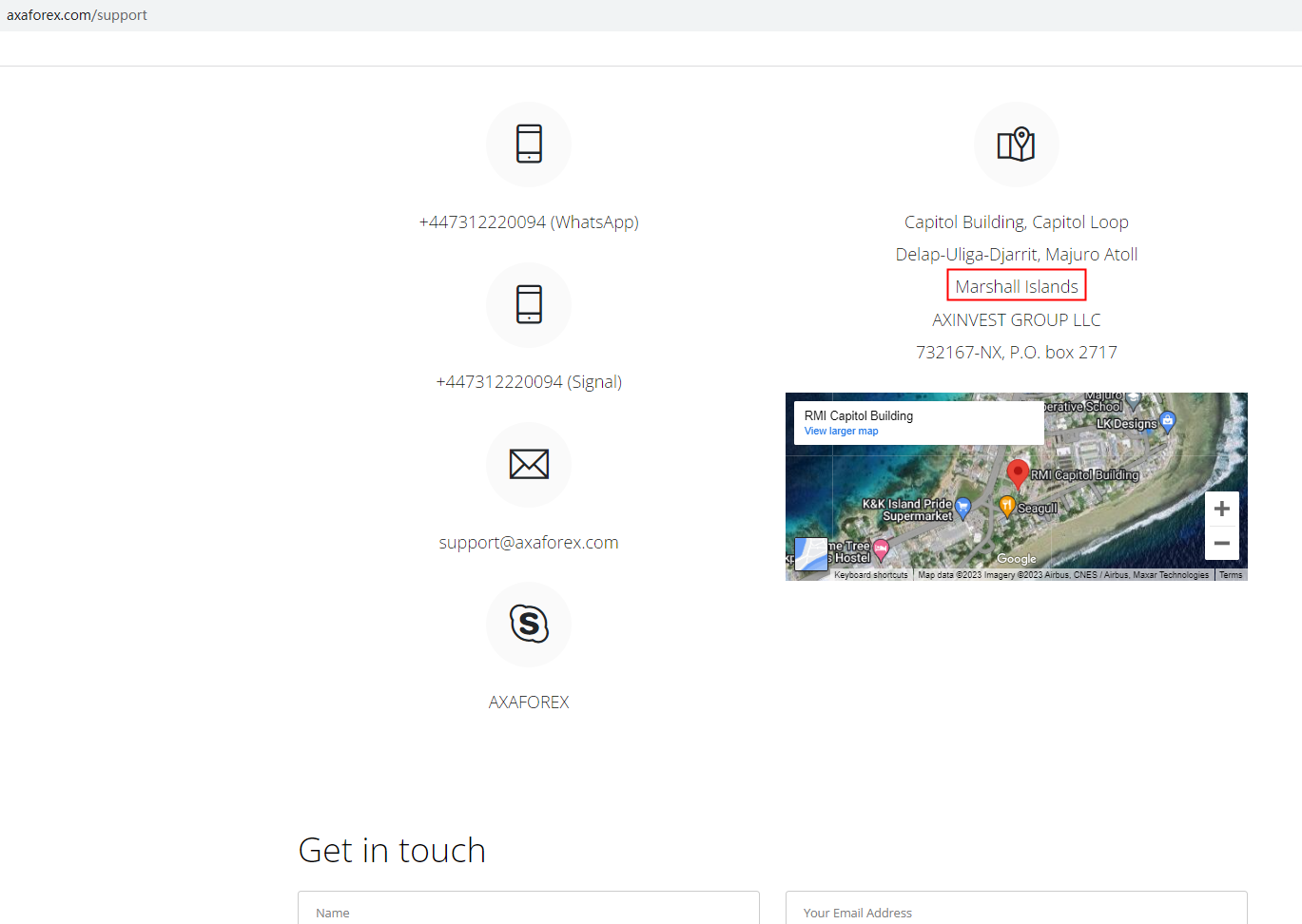Click the K&K Island Pride Supermarket marker
Screen dimensions: 1302x924
pos(962,508)
